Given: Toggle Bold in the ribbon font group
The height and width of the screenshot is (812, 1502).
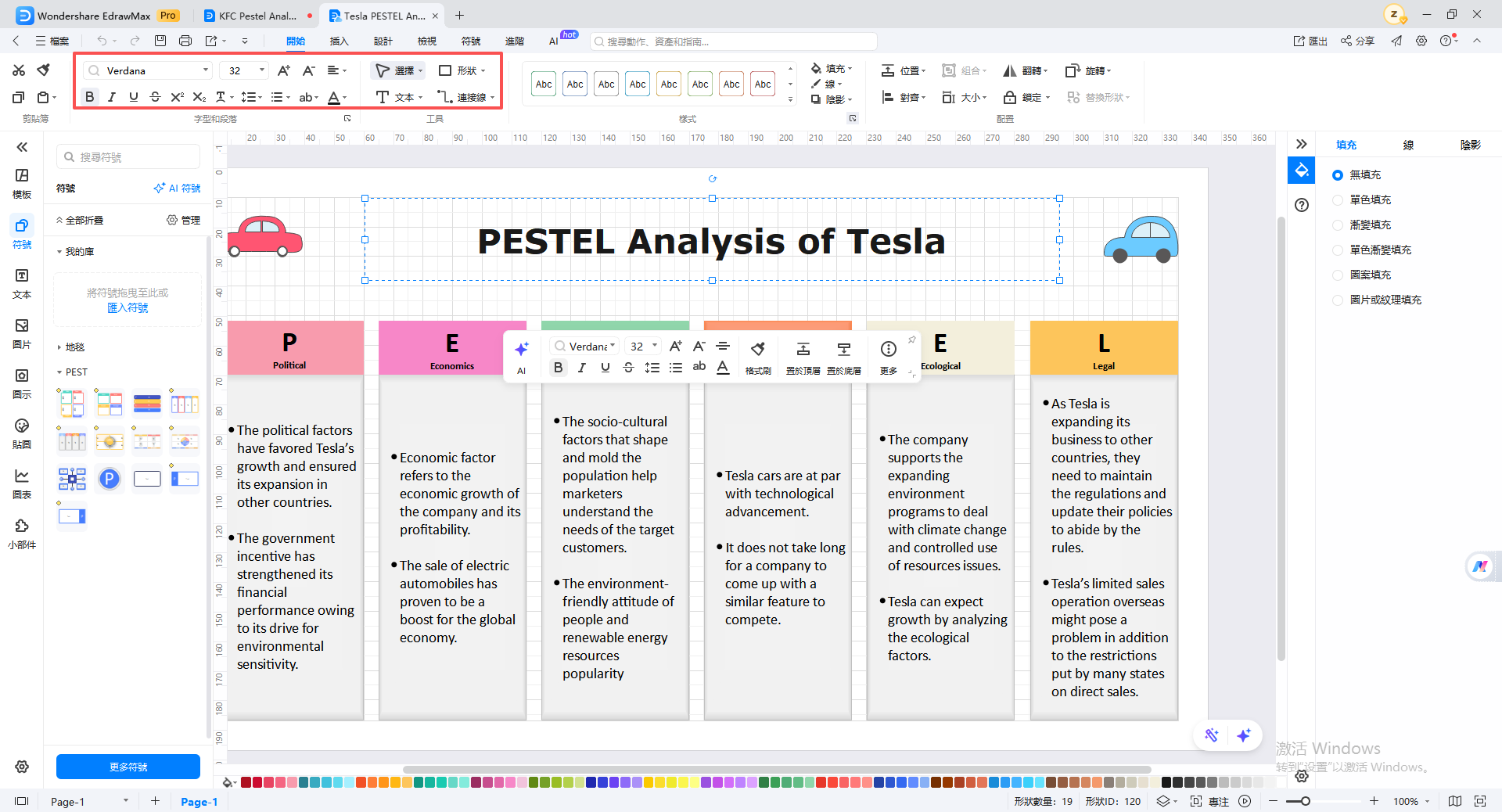Looking at the screenshot, I should point(90,97).
